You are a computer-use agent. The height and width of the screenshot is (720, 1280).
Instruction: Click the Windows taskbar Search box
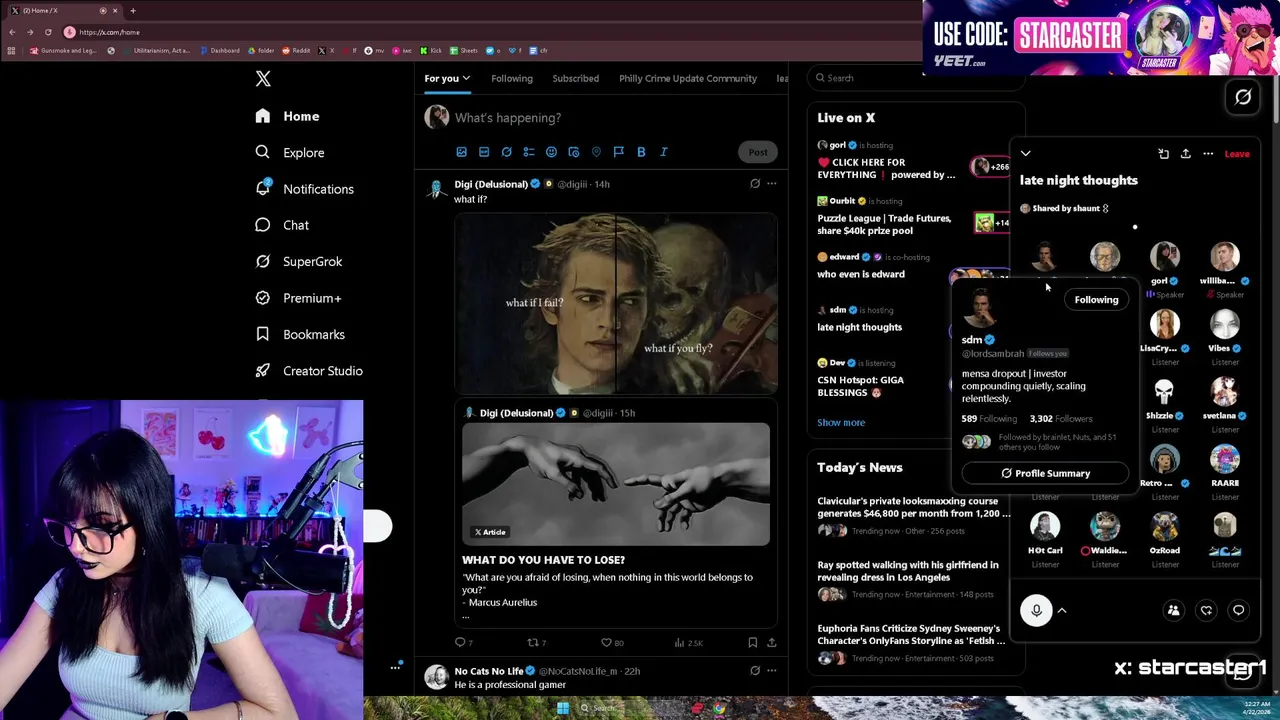[x=604, y=708]
